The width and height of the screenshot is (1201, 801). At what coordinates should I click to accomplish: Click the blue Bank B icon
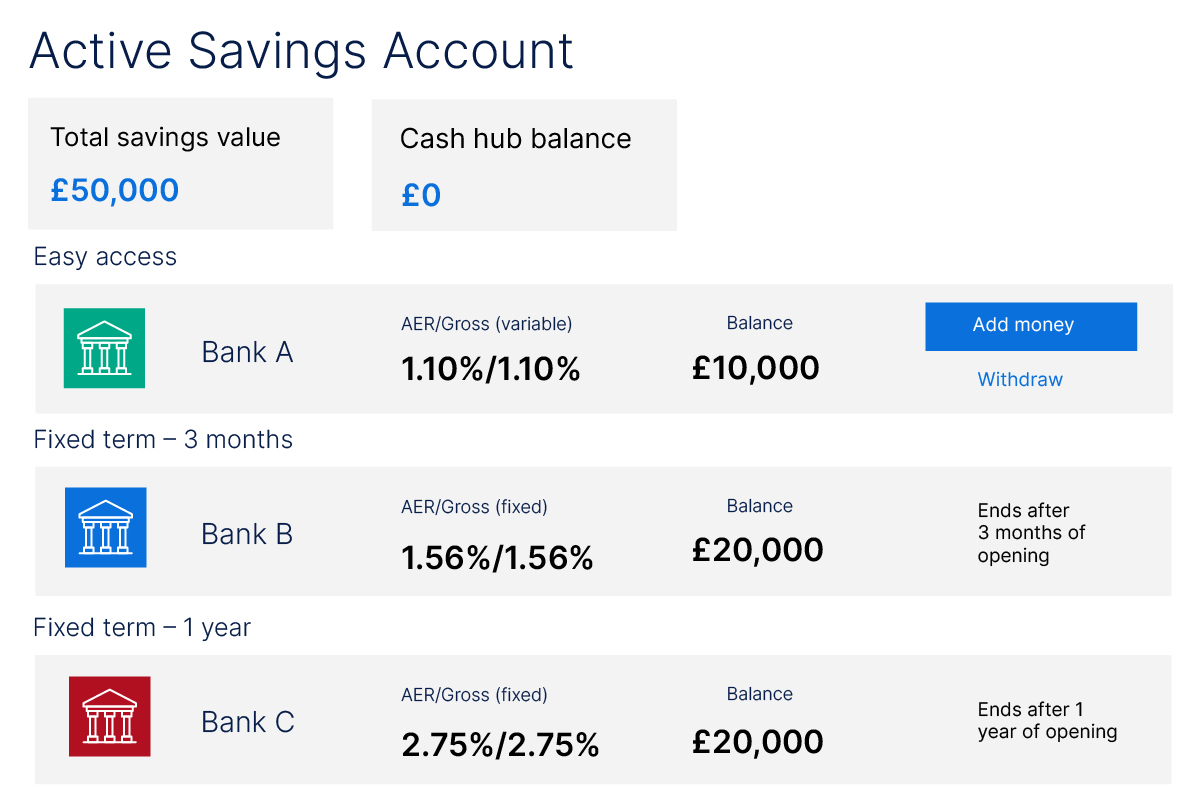click(105, 527)
